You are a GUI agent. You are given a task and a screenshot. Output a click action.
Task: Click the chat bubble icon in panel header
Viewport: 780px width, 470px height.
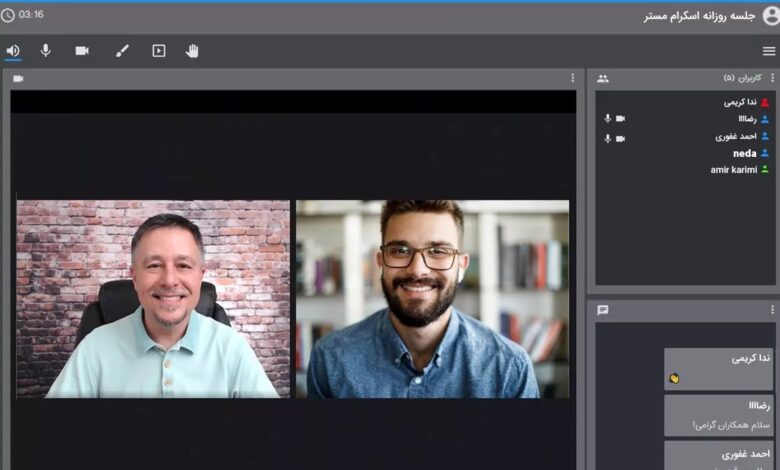(602, 310)
